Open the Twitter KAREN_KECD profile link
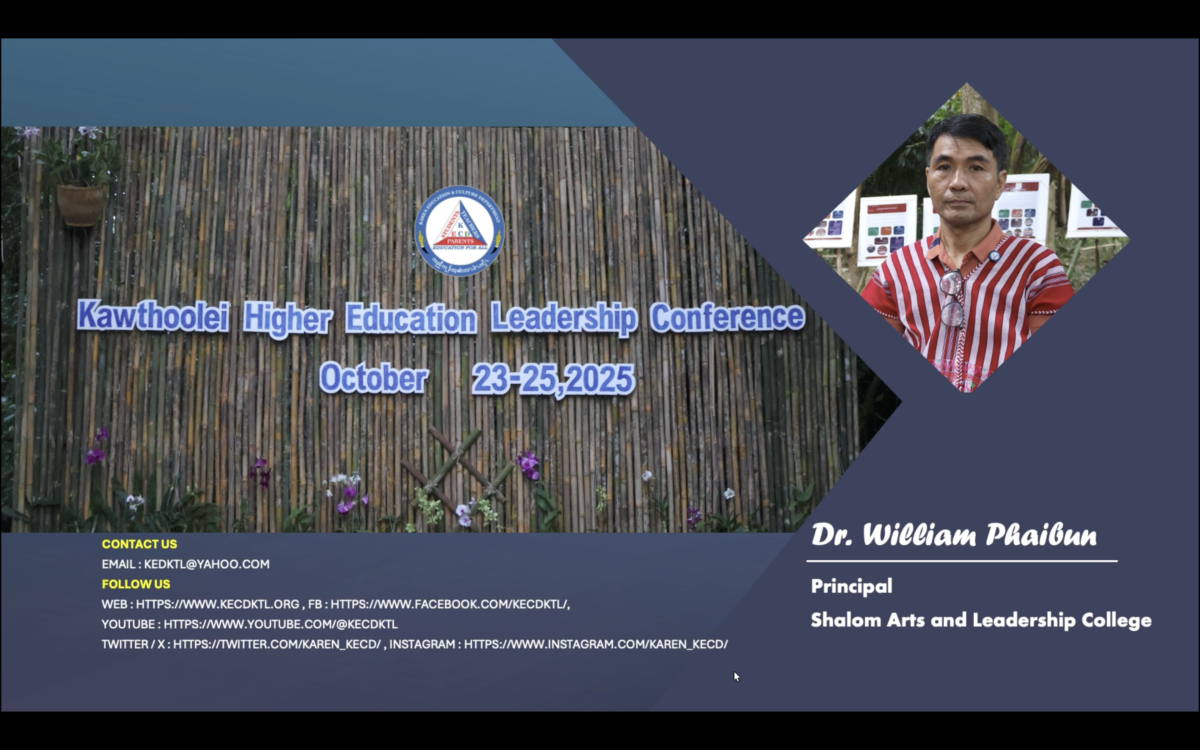Viewport: 1200px width, 750px height. coord(277,644)
